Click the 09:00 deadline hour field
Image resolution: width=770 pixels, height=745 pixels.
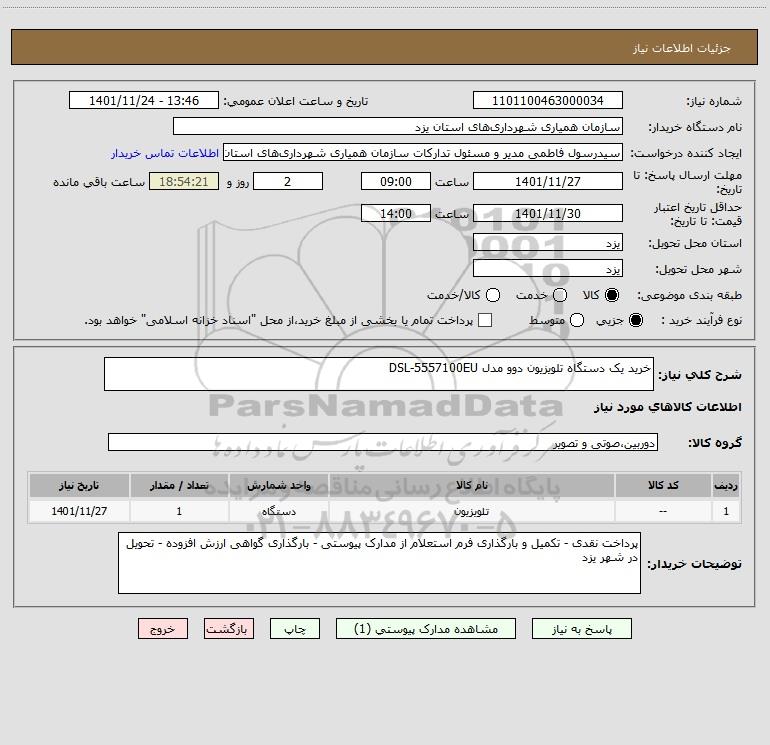(396, 181)
